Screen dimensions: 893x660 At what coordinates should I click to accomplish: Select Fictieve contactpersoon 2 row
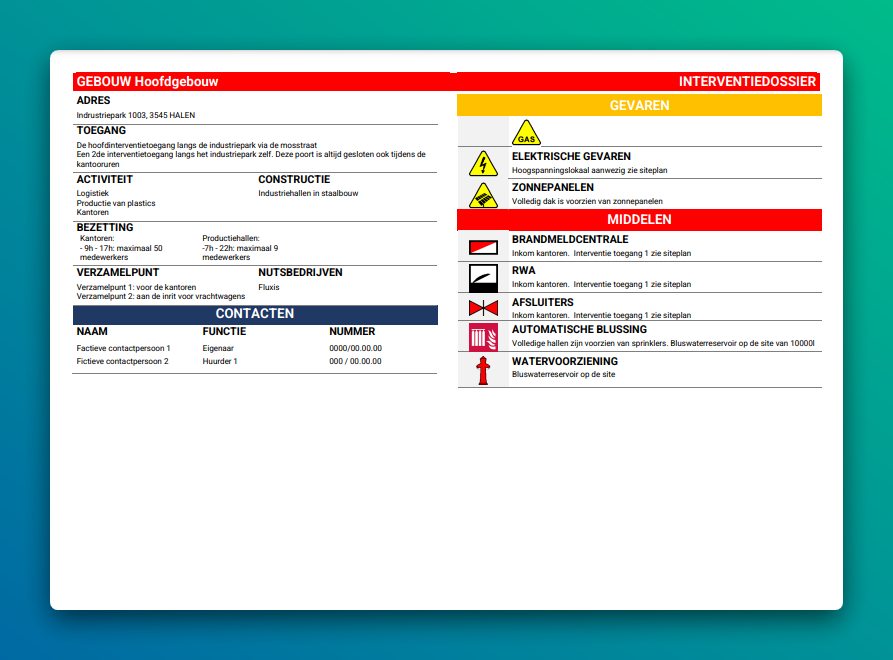(x=123, y=361)
